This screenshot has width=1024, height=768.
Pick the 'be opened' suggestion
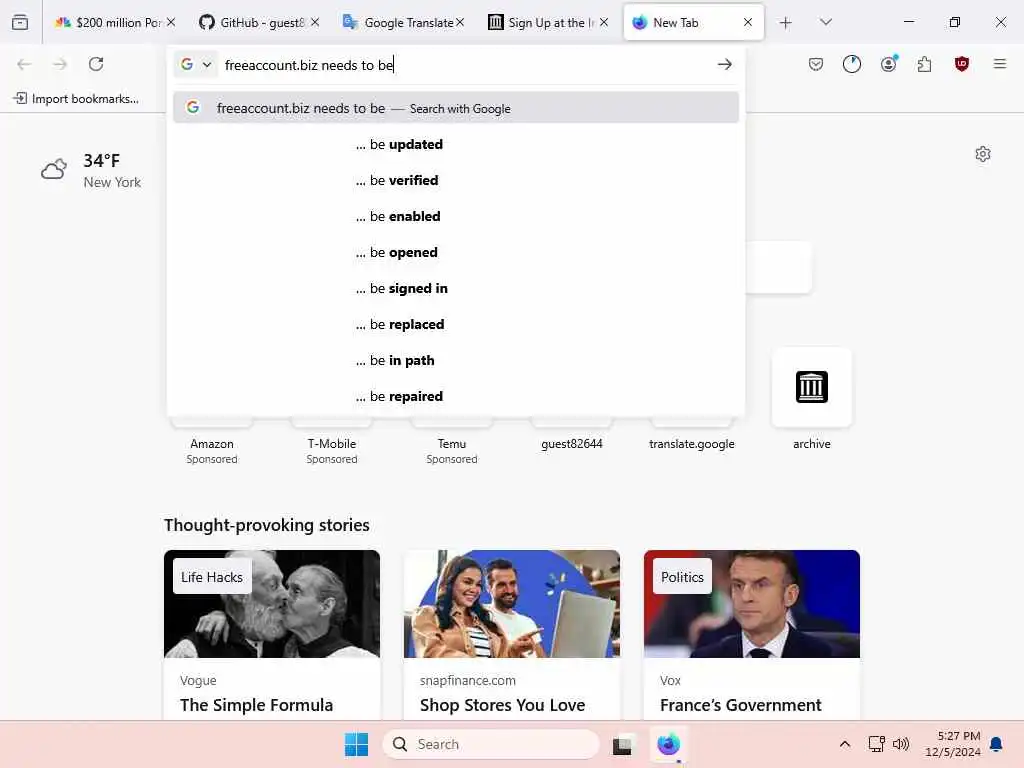(456, 252)
